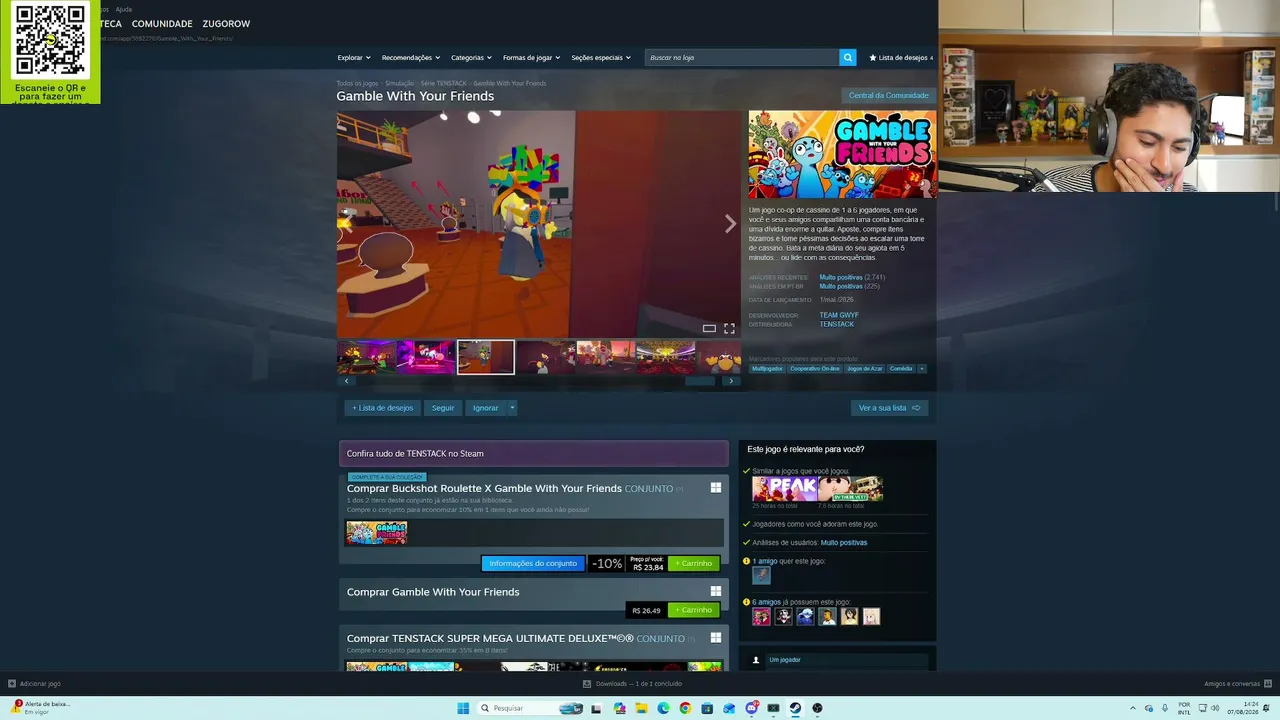This screenshot has width=1280, height=720.
Task: Add Gamble With Your Friends R$ 26,49 to cart
Action: pyautogui.click(x=694, y=610)
